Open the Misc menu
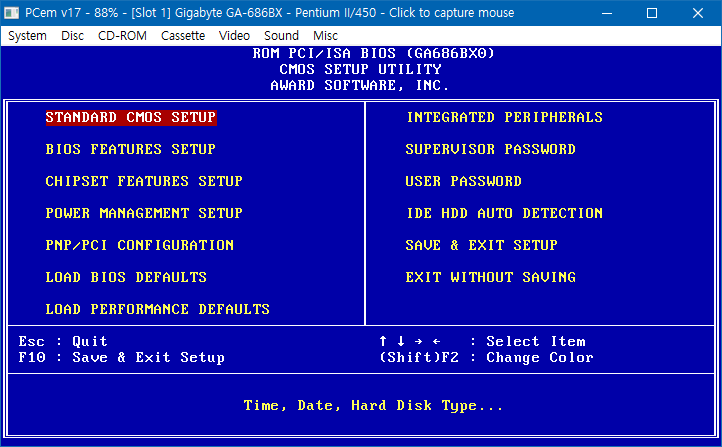The height and width of the screenshot is (447, 722). 325,36
